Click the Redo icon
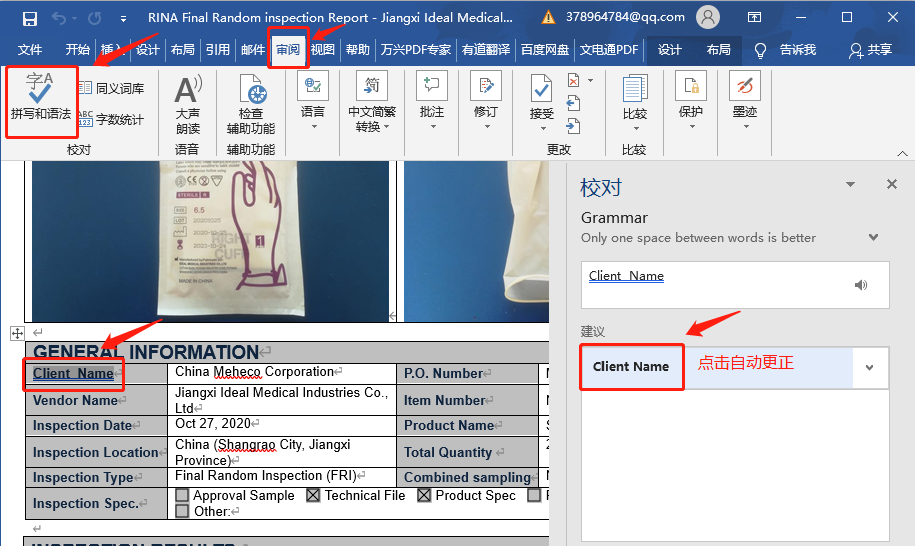Screen dimensions: 915x546 point(95,18)
